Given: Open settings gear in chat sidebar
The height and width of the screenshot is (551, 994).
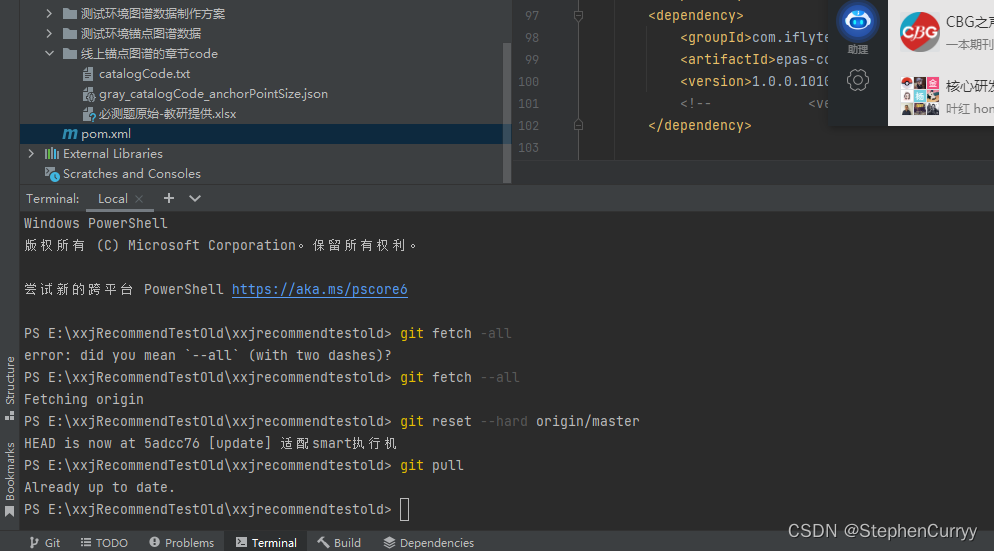Looking at the screenshot, I should tap(858, 81).
